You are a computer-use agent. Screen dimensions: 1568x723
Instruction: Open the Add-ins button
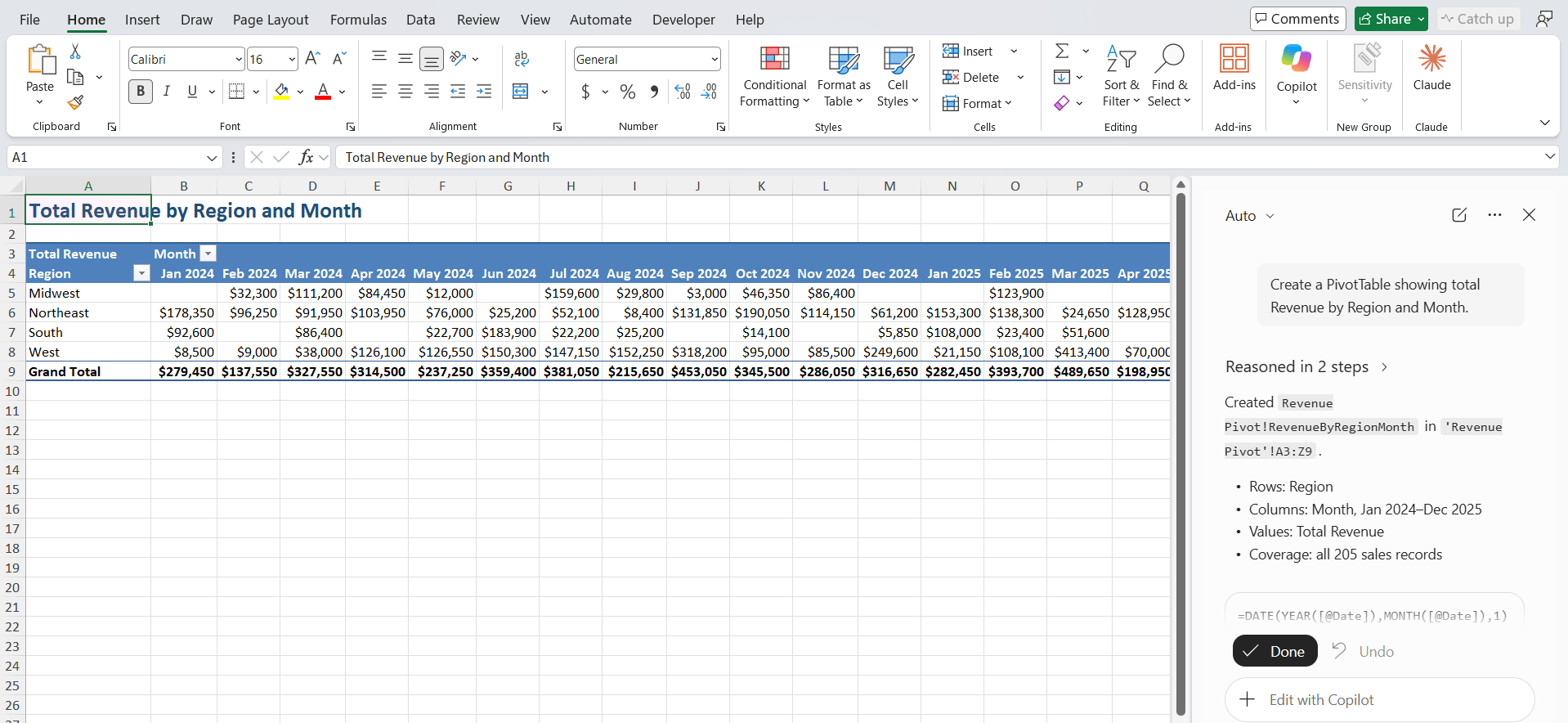[x=1234, y=69]
